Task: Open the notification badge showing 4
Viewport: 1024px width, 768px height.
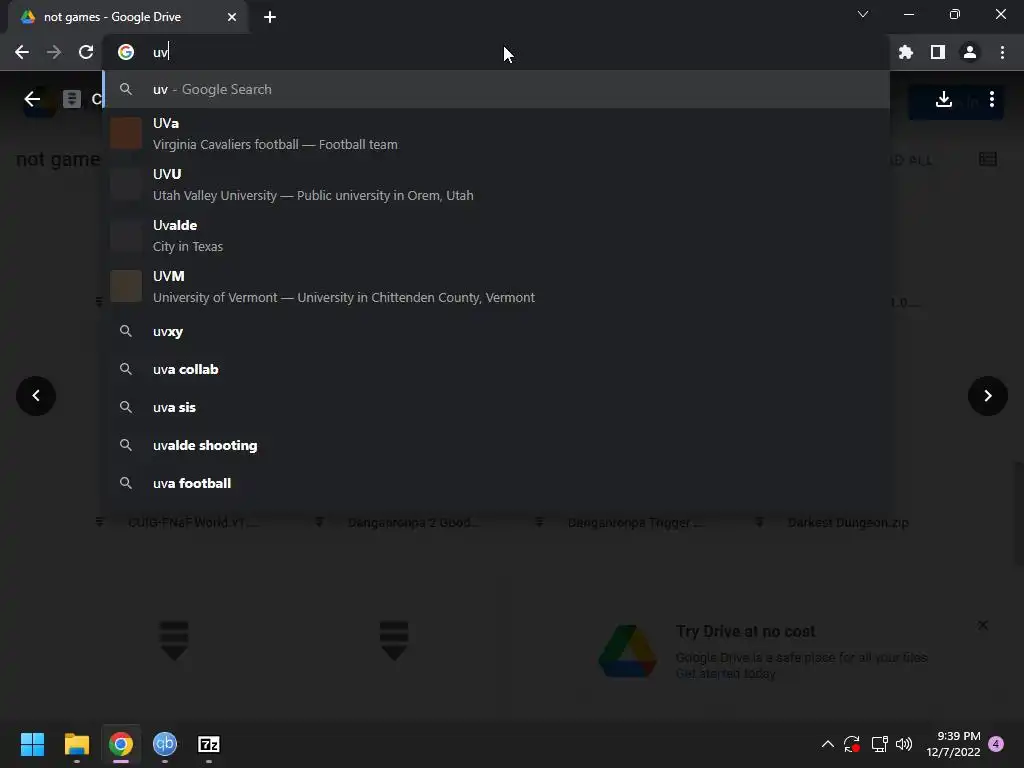Action: (996, 744)
